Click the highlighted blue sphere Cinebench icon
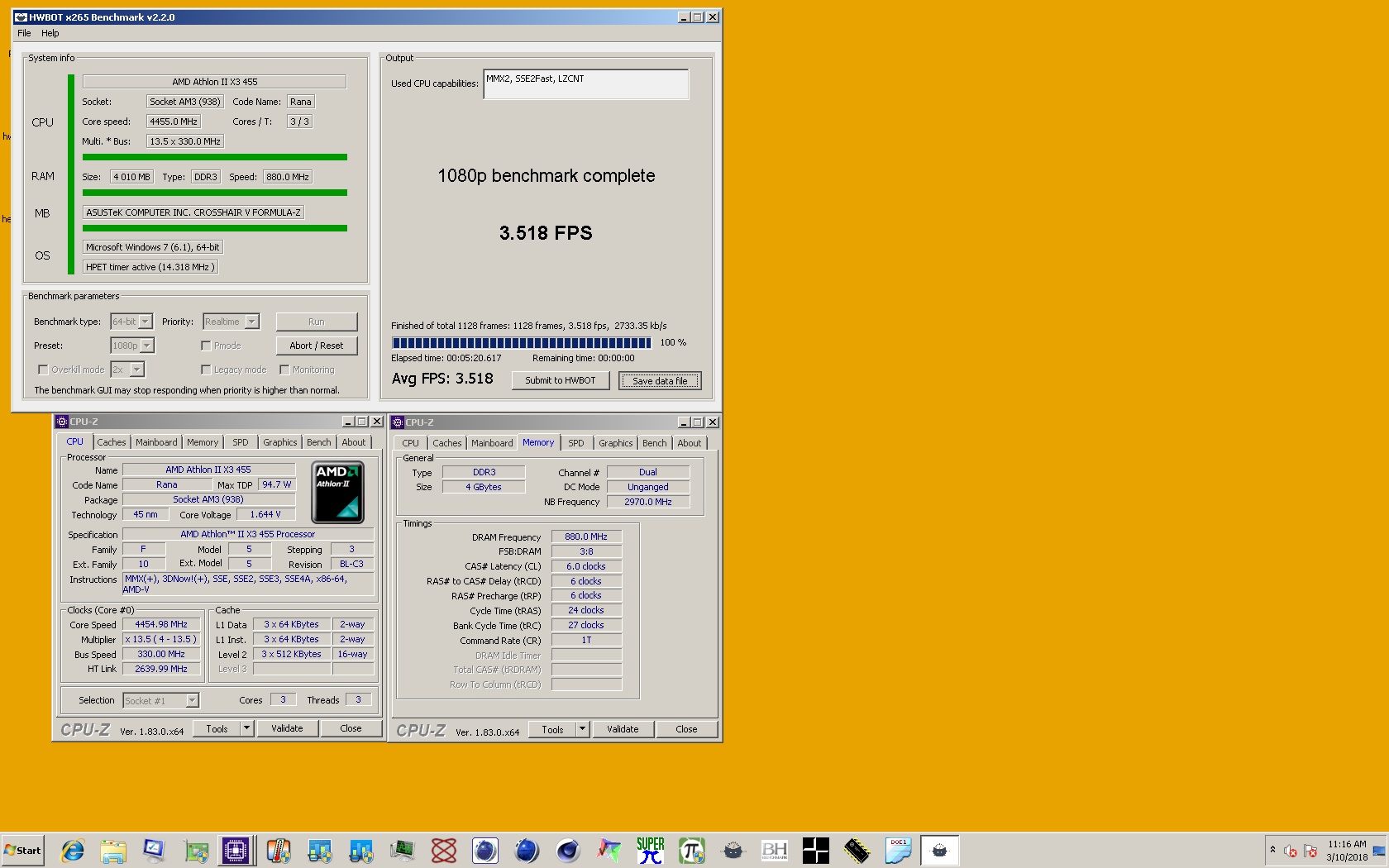This screenshot has width=1389, height=868. (485, 850)
